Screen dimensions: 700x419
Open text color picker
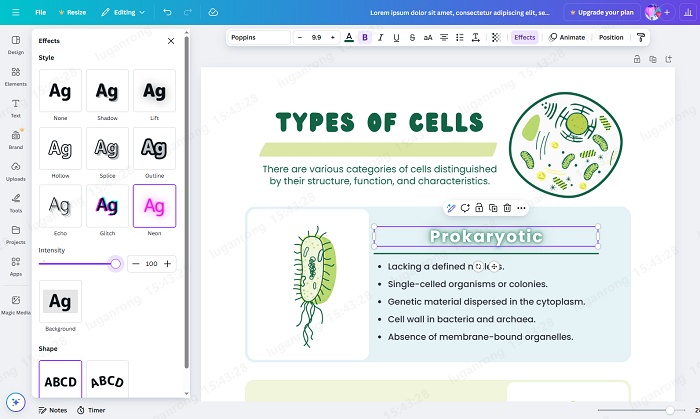[348, 37]
